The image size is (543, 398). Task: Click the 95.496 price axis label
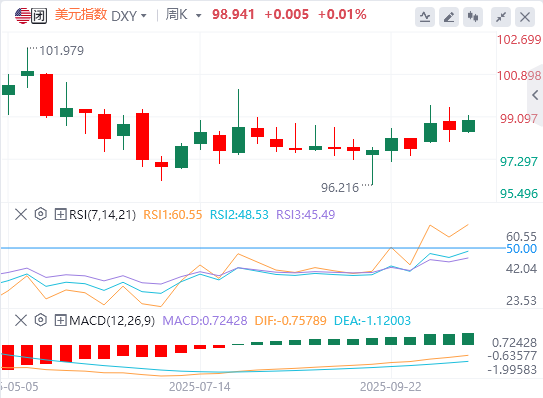[518, 194]
